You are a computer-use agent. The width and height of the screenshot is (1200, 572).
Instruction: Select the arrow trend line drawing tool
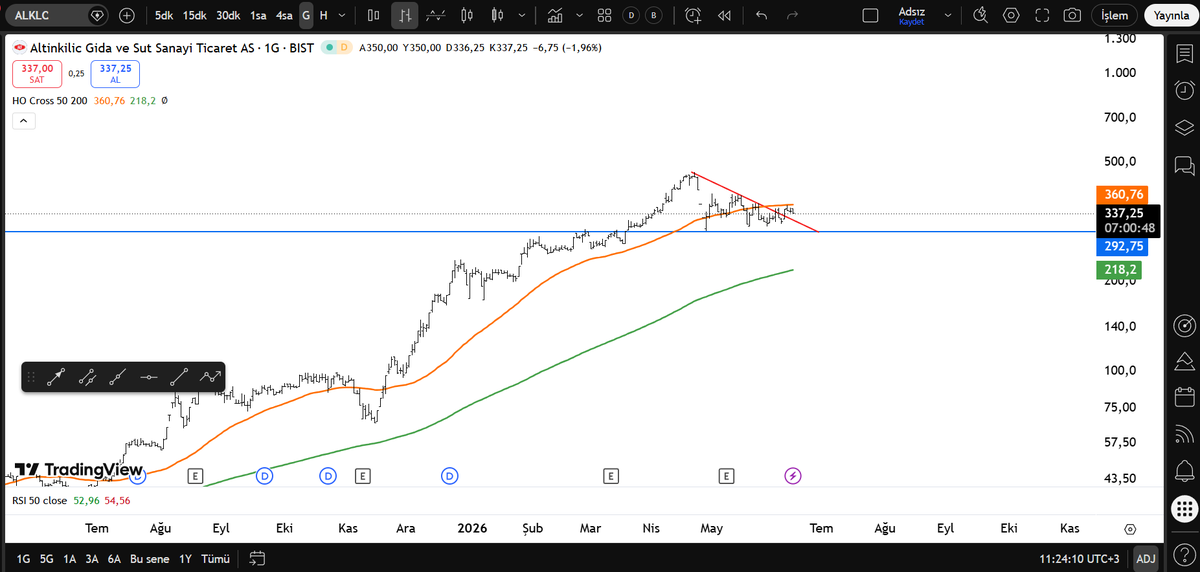click(55, 377)
